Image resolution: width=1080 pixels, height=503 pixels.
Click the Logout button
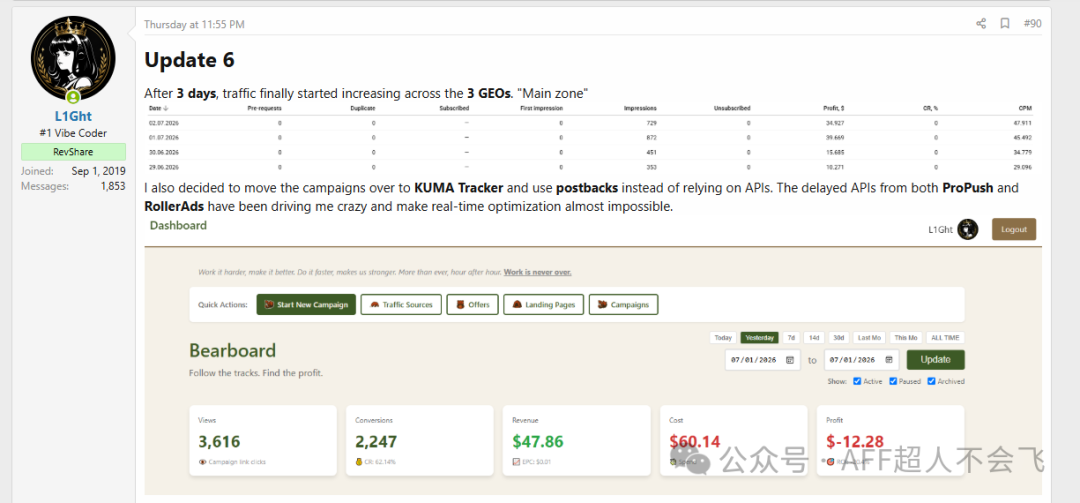(x=1014, y=229)
